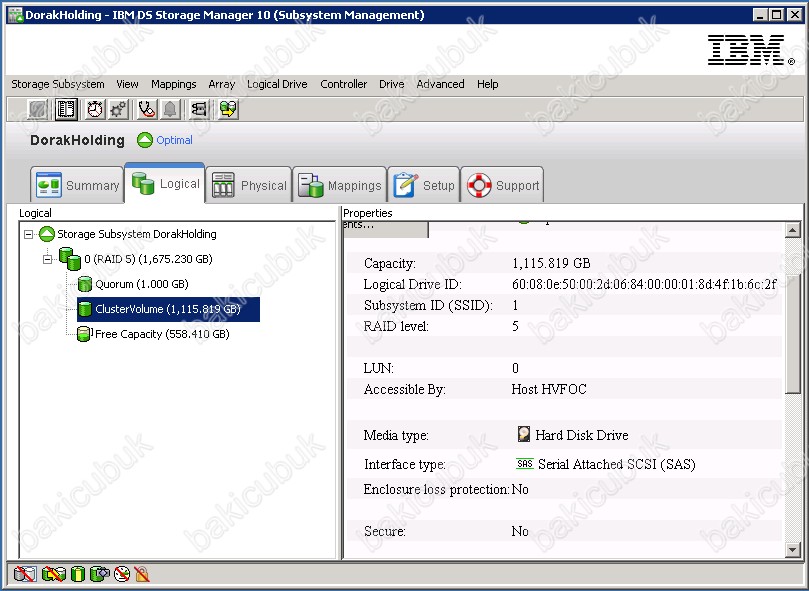Switch to the Summary tab
The image size is (809, 591).
point(77,185)
